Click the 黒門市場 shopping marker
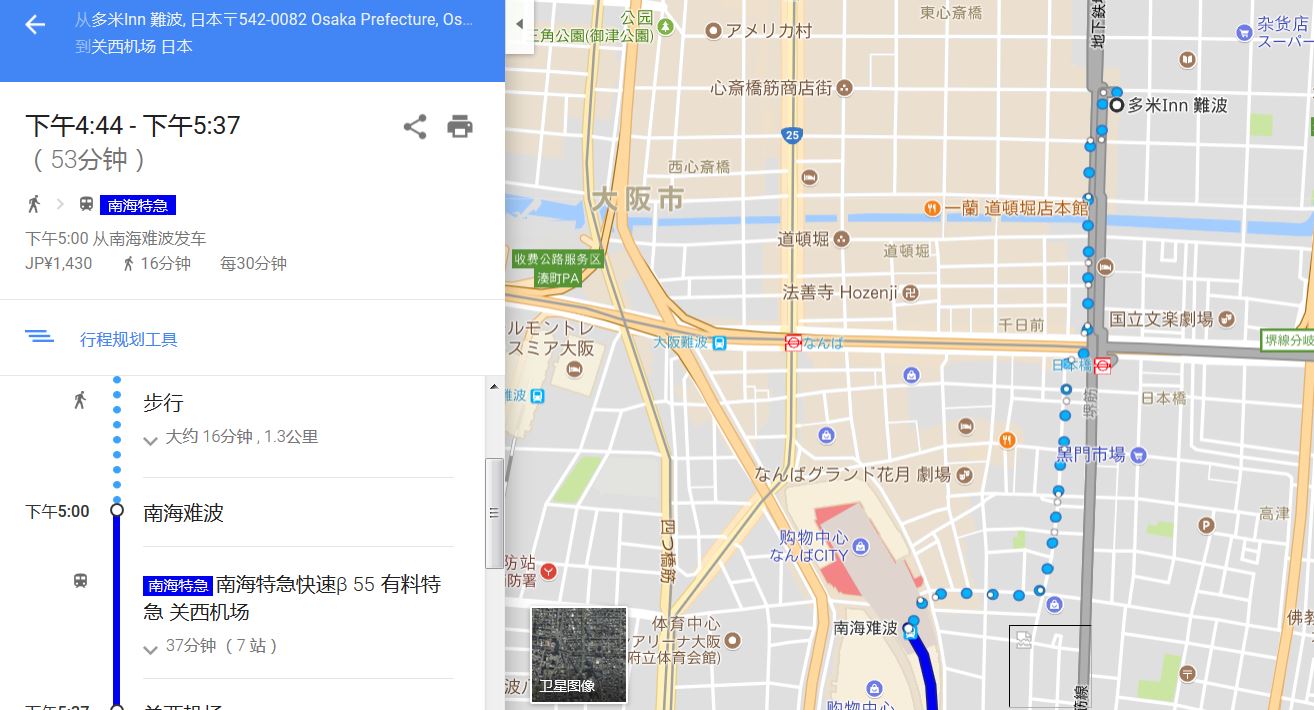 [1137, 456]
